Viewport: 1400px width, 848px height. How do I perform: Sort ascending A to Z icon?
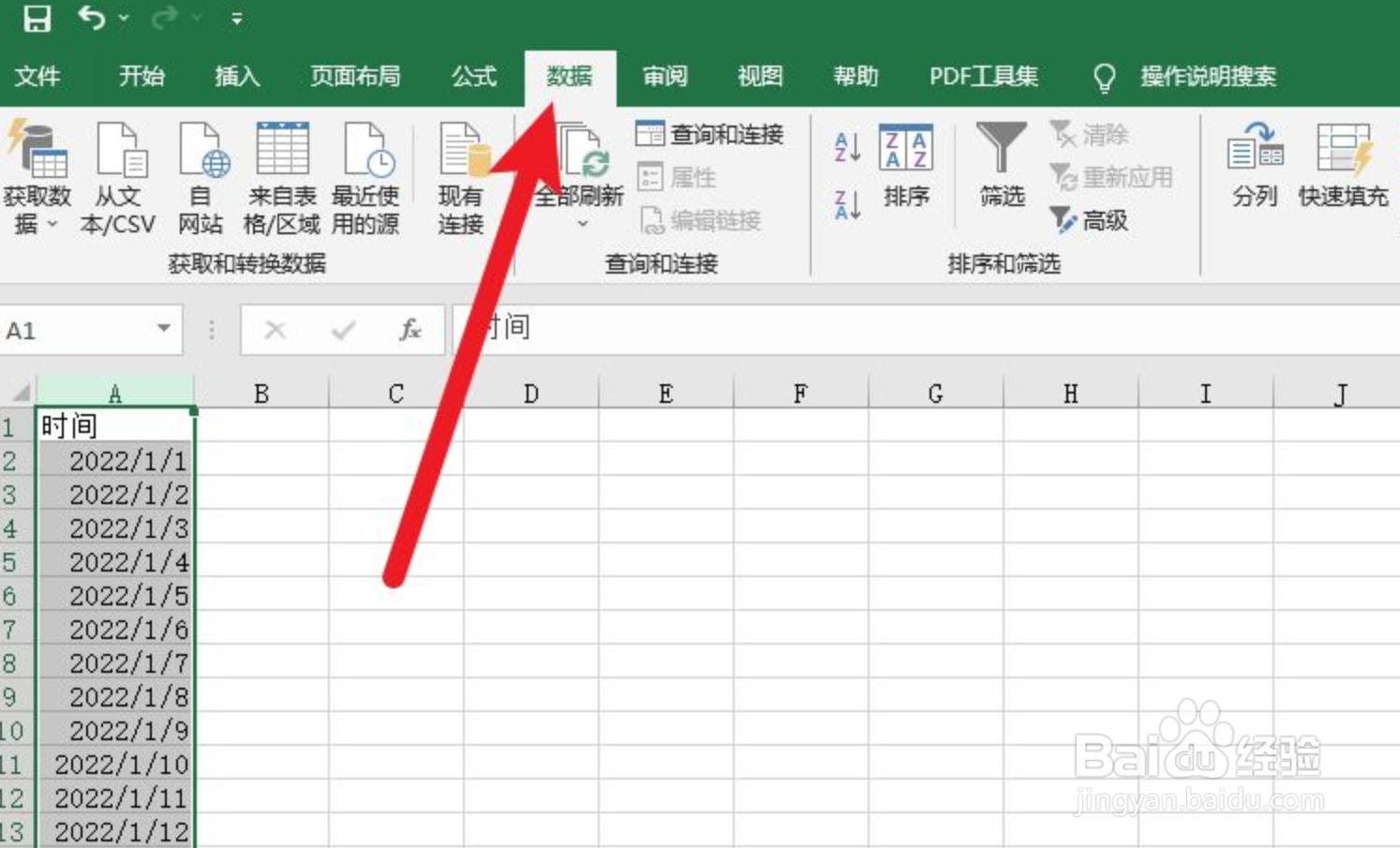(x=847, y=147)
